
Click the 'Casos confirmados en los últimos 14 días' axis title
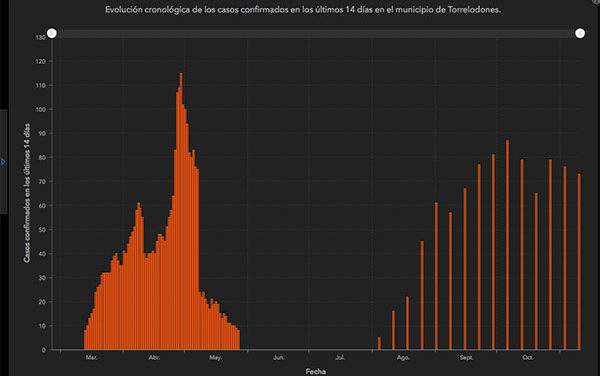[x=27, y=193]
